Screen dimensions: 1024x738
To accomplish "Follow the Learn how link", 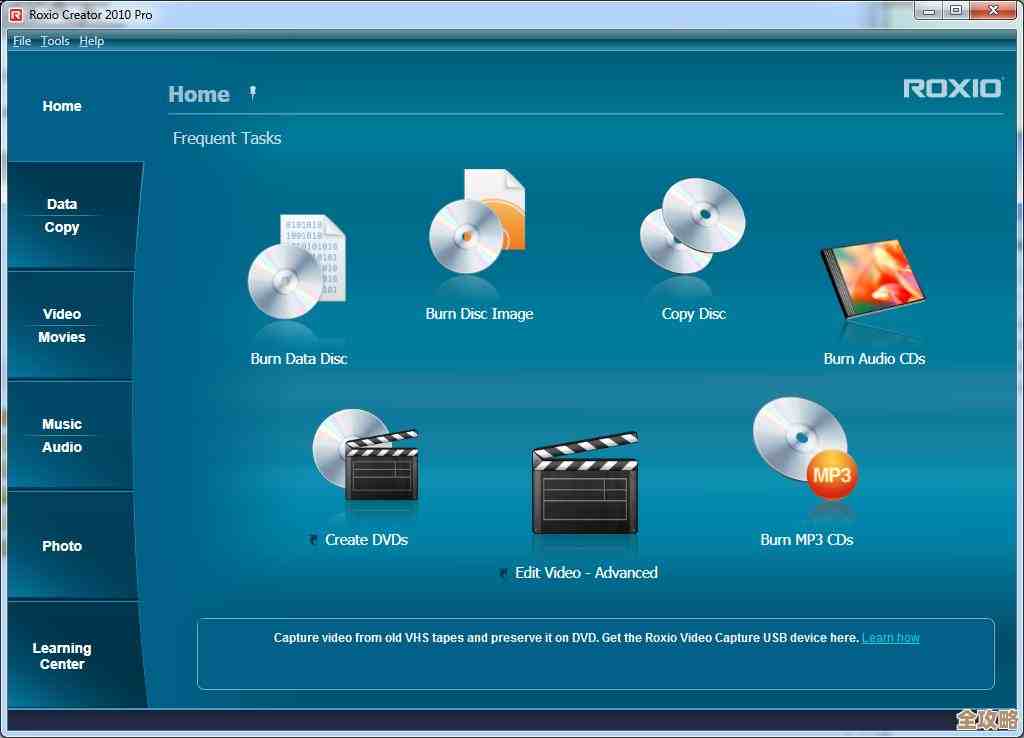I will [x=890, y=638].
